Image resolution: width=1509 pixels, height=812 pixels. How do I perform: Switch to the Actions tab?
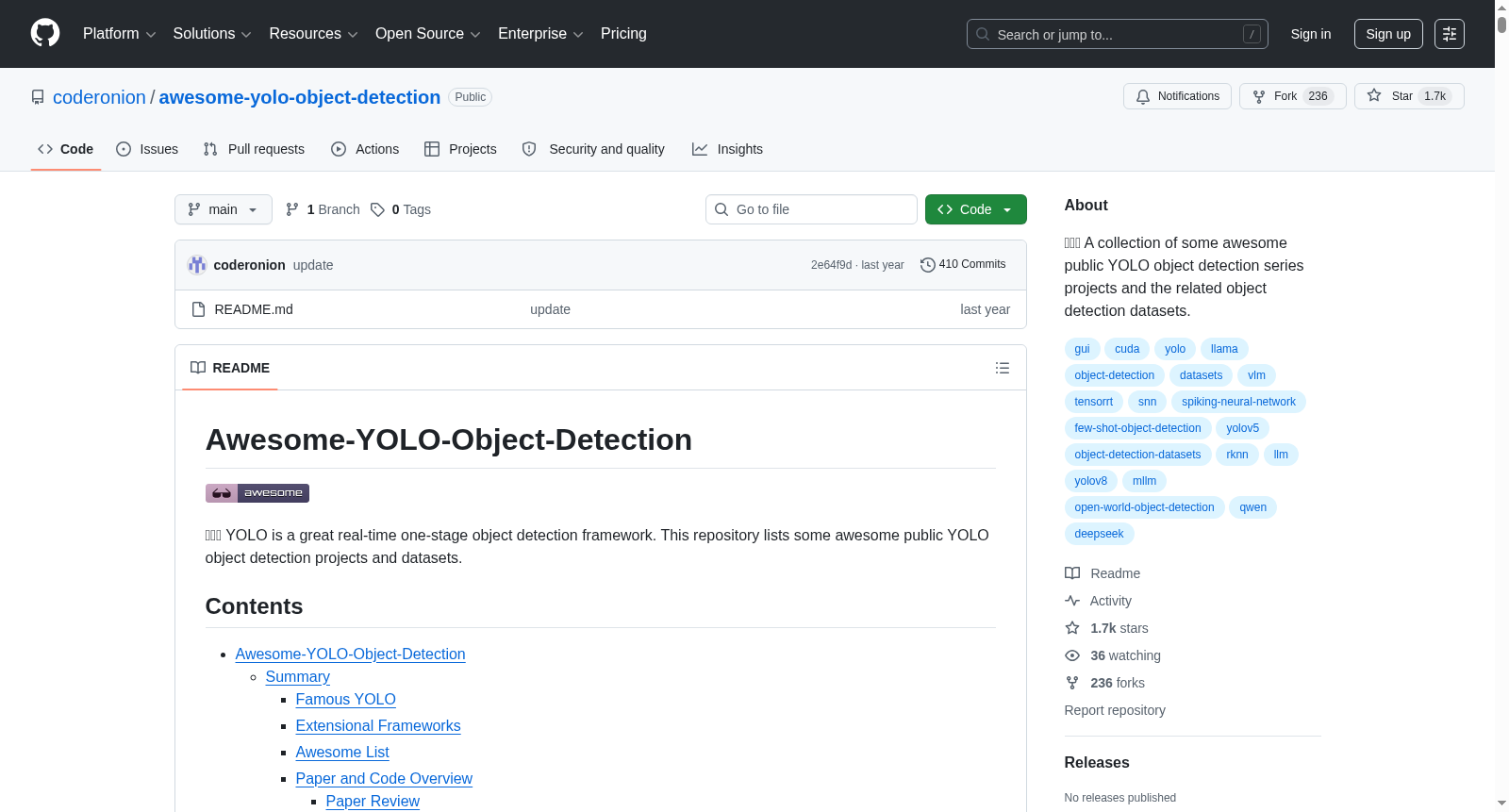365,149
